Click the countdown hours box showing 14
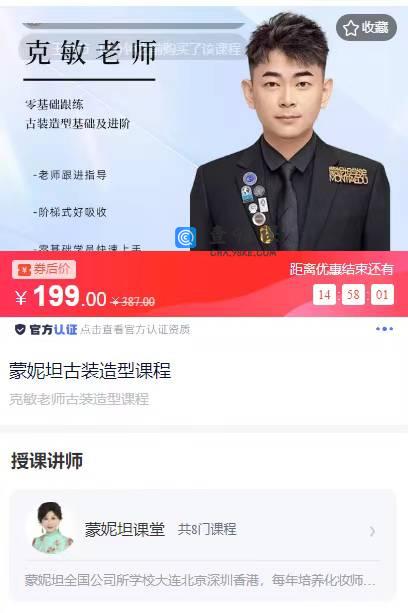 pyautogui.click(x=324, y=294)
